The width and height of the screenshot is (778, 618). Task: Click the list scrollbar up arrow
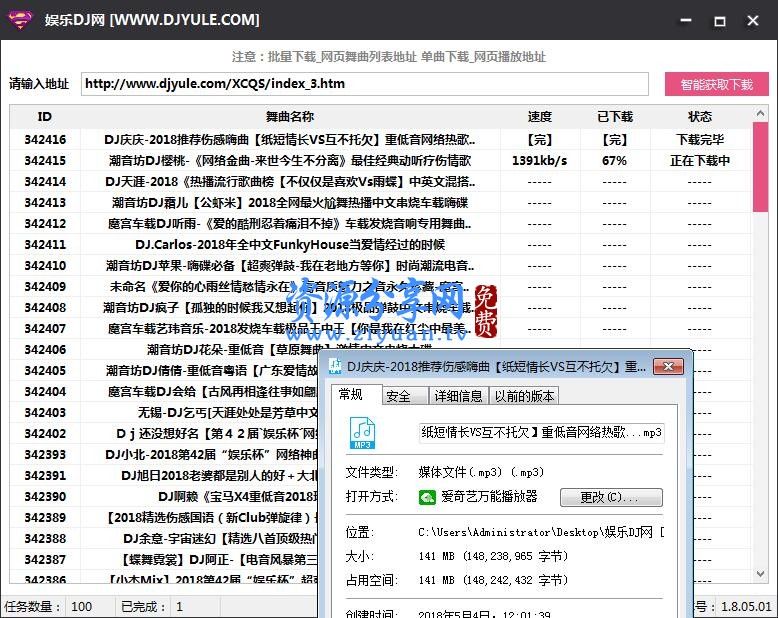(x=760, y=114)
